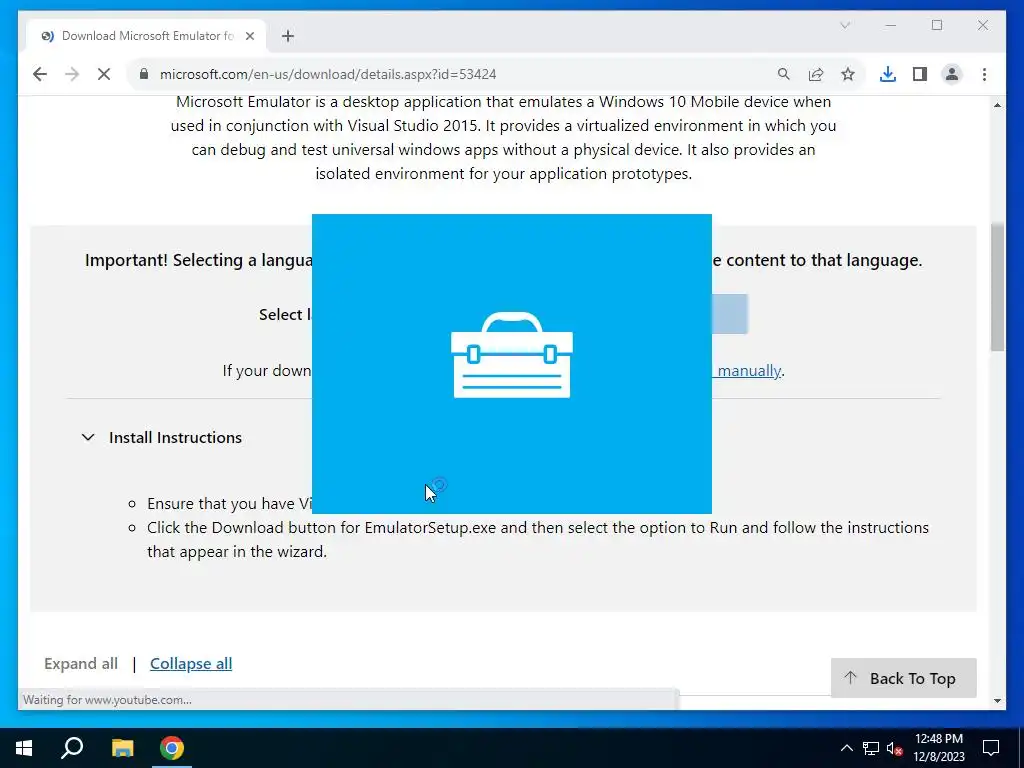The image size is (1024, 768).
Task: Click the Collapse all link
Action: click(191, 664)
